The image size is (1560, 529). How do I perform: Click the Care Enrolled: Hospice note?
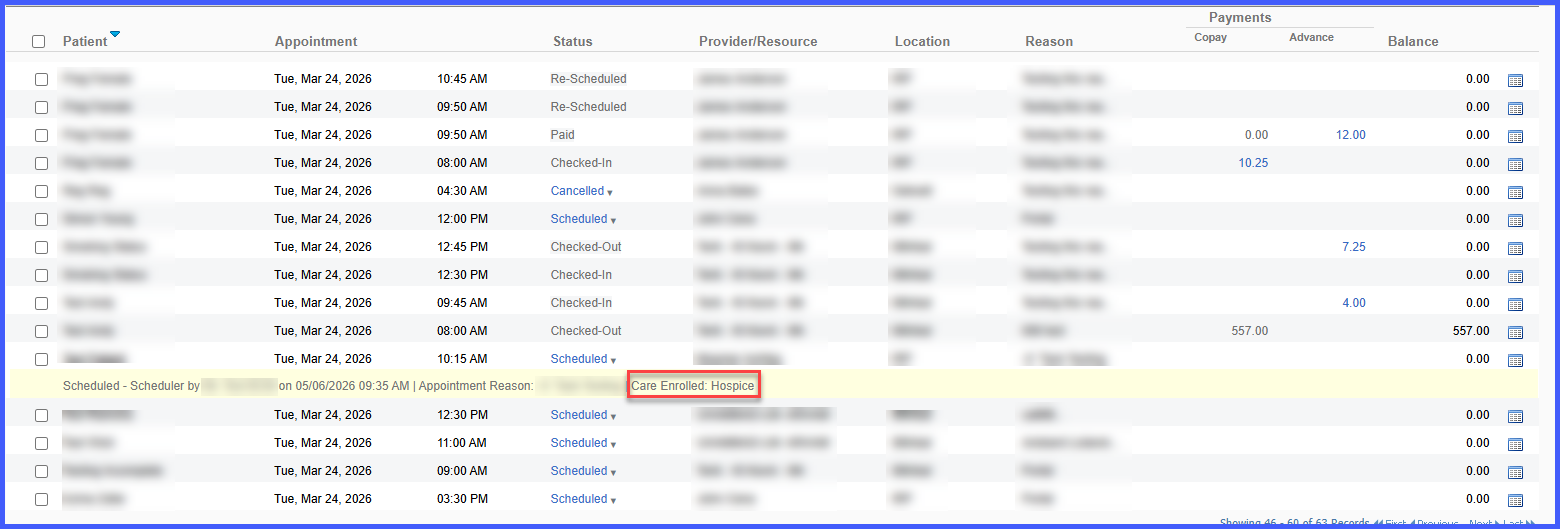point(693,386)
